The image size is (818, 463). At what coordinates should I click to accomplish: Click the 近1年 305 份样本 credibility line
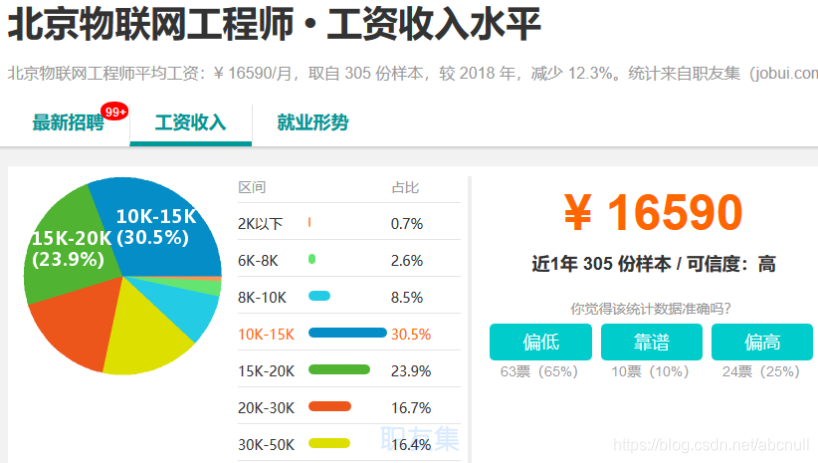pos(654,264)
